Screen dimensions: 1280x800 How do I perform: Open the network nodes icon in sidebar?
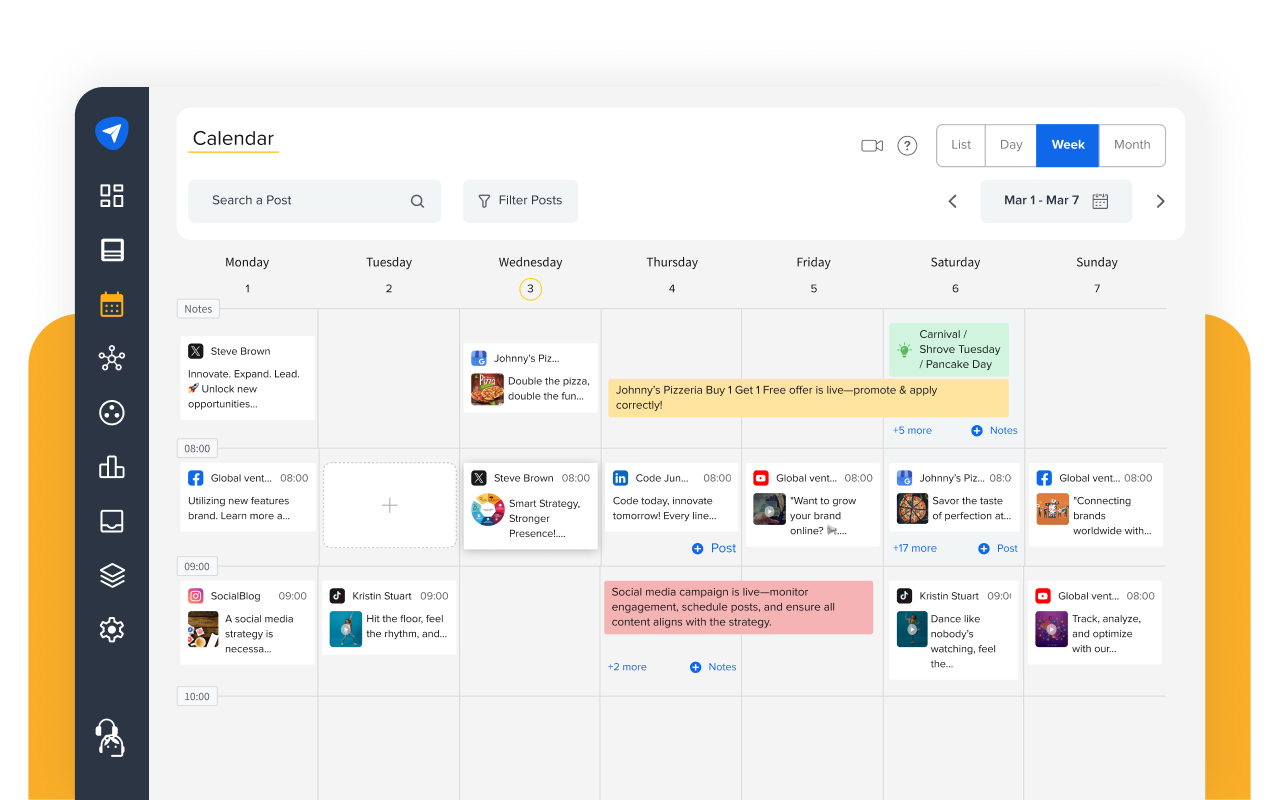(x=112, y=358)
